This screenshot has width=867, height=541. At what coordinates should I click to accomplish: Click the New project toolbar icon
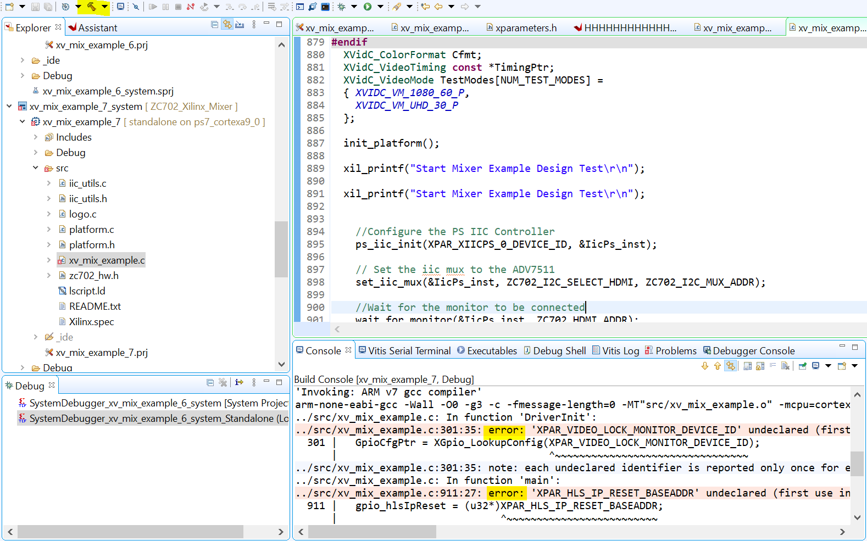pos(9,7)
